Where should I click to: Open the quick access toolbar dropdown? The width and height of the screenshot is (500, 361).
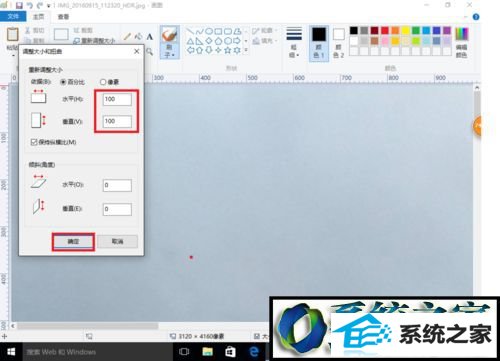pyautogui.click(x=49, y=6)
